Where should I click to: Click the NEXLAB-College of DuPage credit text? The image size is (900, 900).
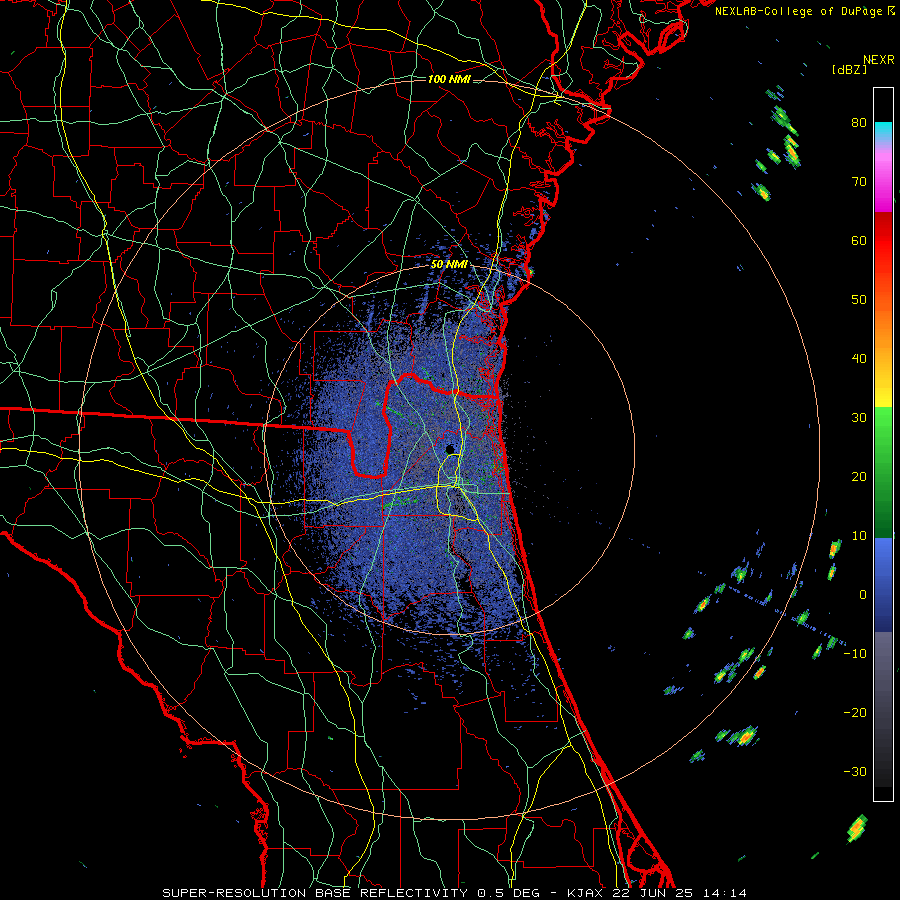tap(798, 11)
